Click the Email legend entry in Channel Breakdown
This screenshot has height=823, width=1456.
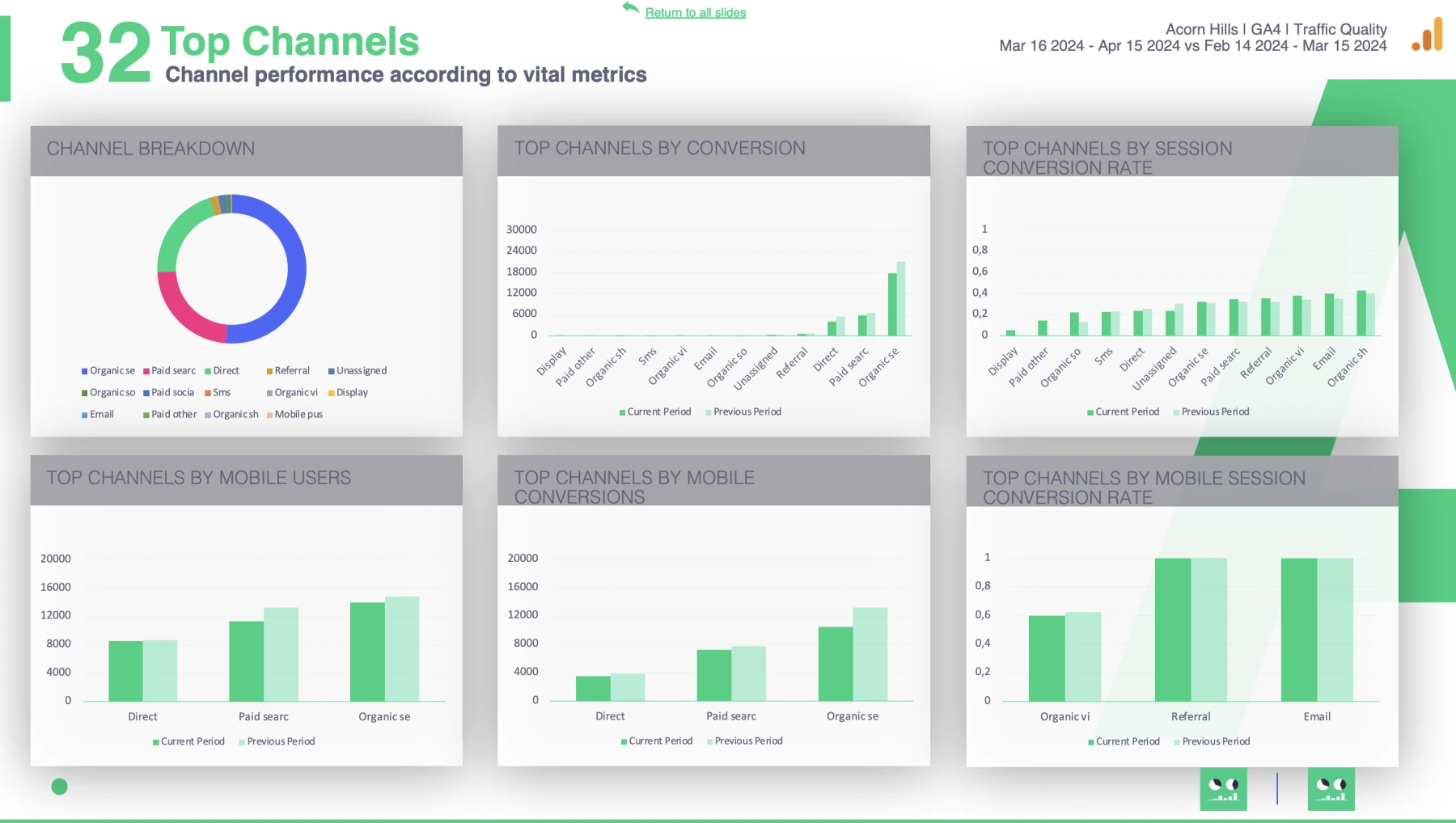pos(98,415)
